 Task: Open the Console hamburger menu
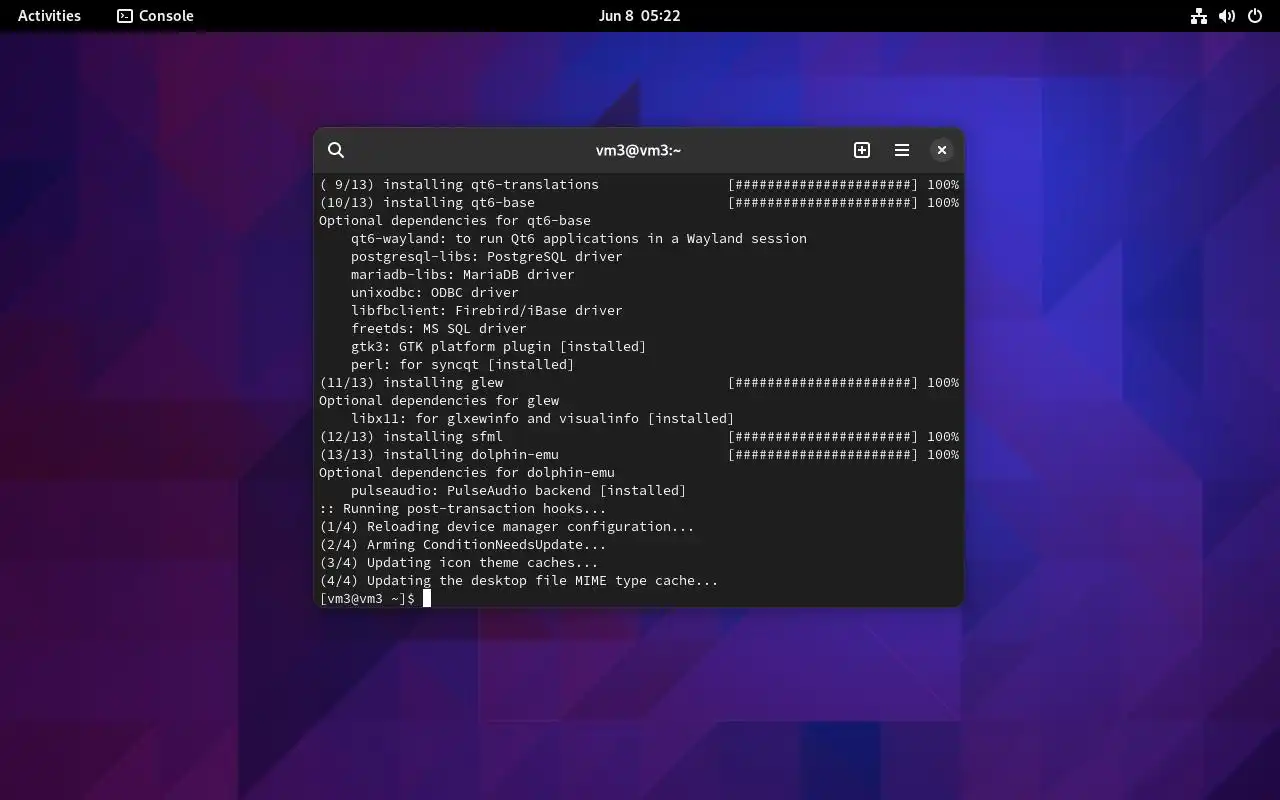point(902,150)
